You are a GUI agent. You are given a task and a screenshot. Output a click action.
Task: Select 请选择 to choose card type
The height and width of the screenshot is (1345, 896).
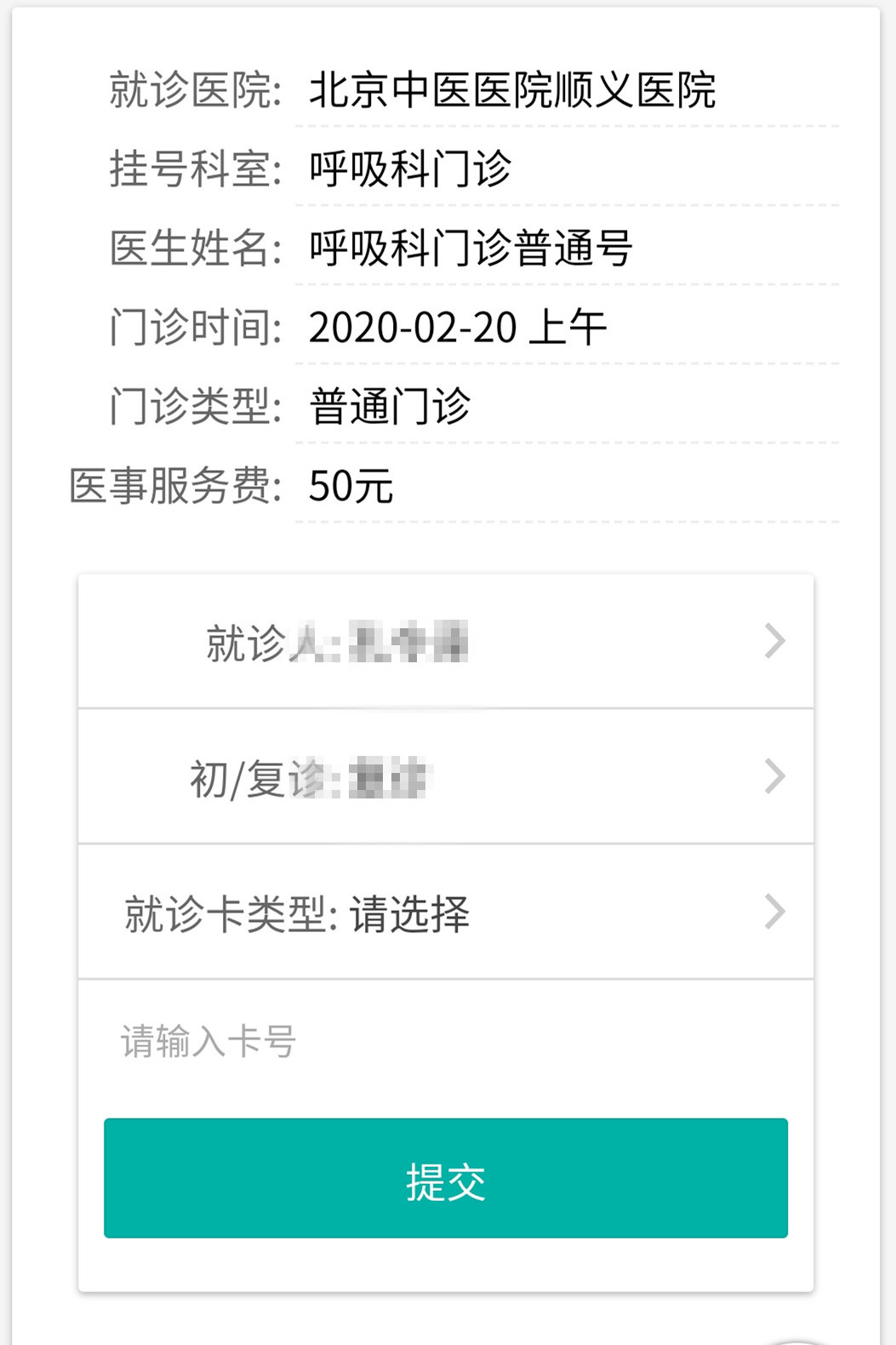pyautogui.click(x=408, y=913)
